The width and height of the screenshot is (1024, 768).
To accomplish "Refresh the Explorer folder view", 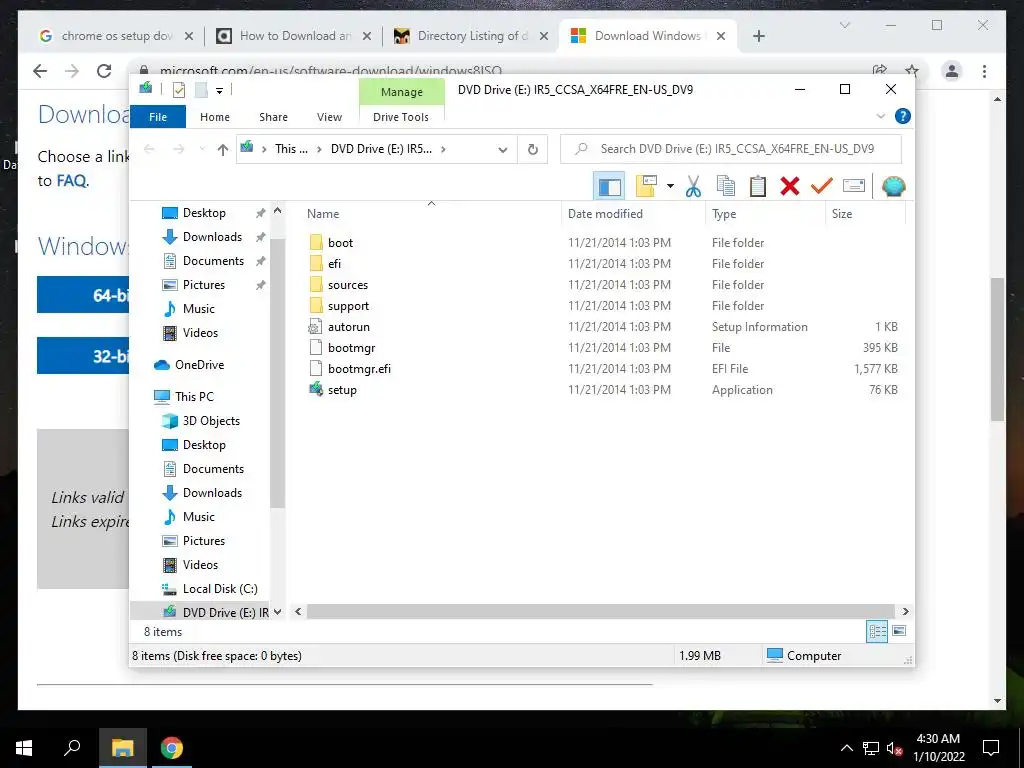I will pyautogui.click(x=533, y=150).
